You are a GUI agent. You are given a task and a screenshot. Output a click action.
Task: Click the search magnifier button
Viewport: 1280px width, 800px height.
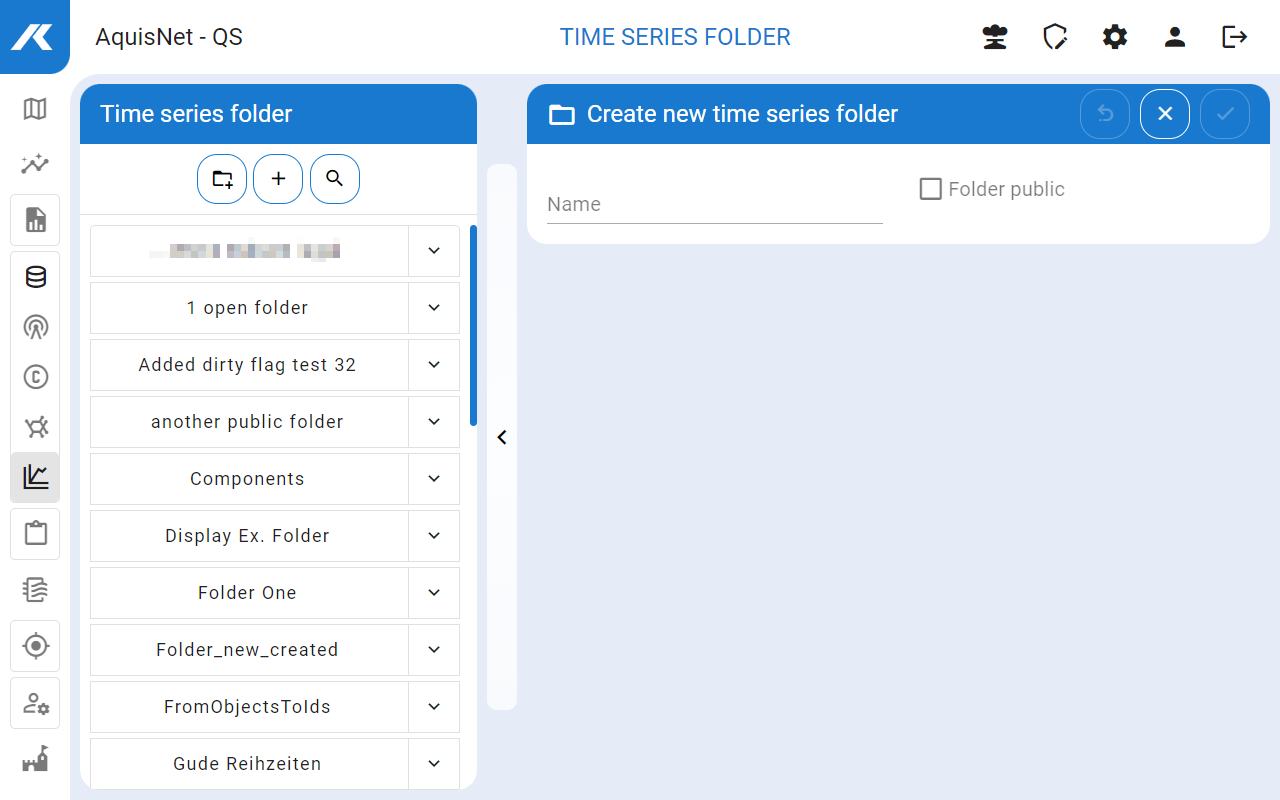point(335,179)
